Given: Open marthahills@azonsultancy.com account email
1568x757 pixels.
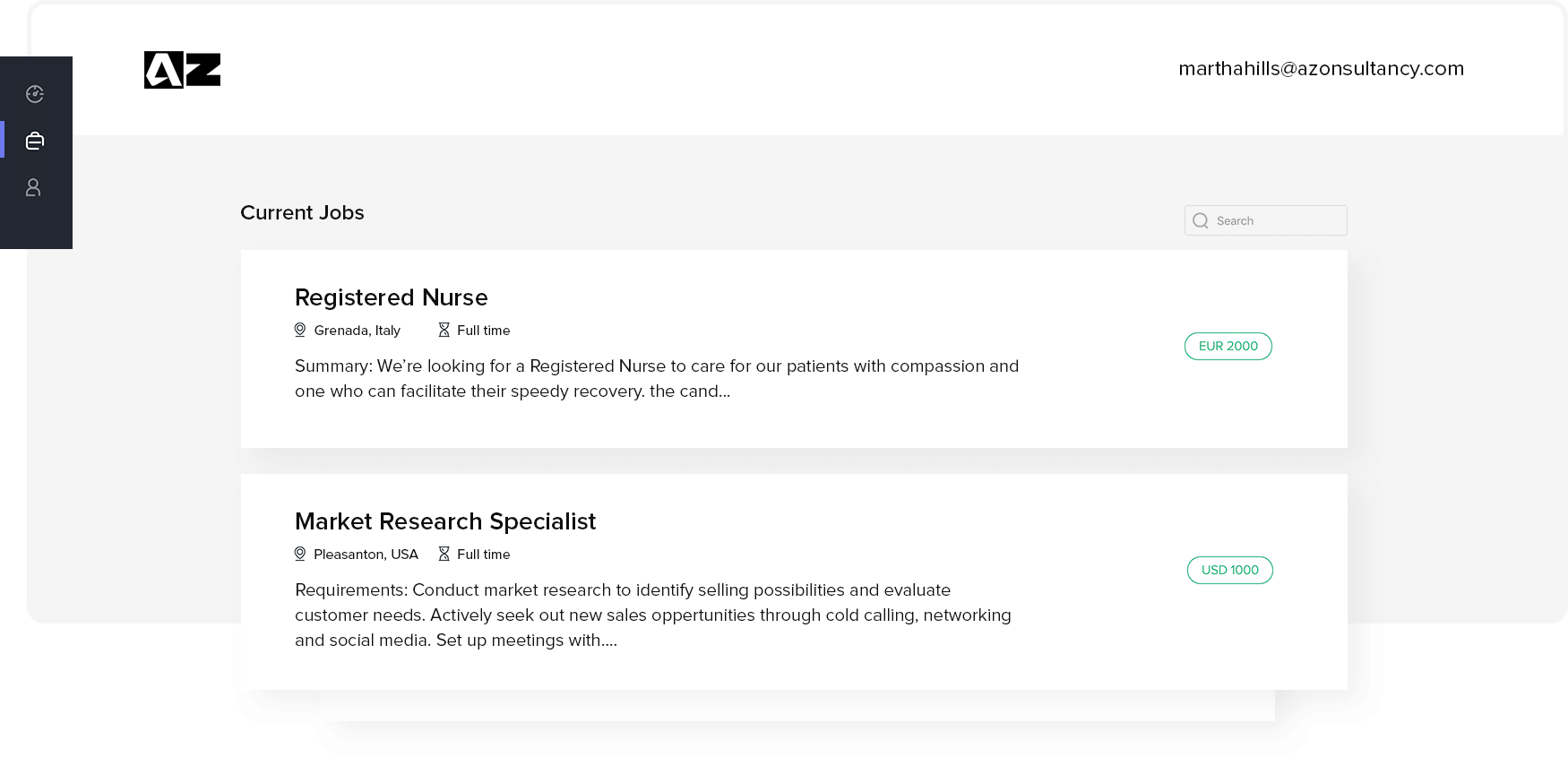Looking at the screenshot, I should (x=1321, y=68).
